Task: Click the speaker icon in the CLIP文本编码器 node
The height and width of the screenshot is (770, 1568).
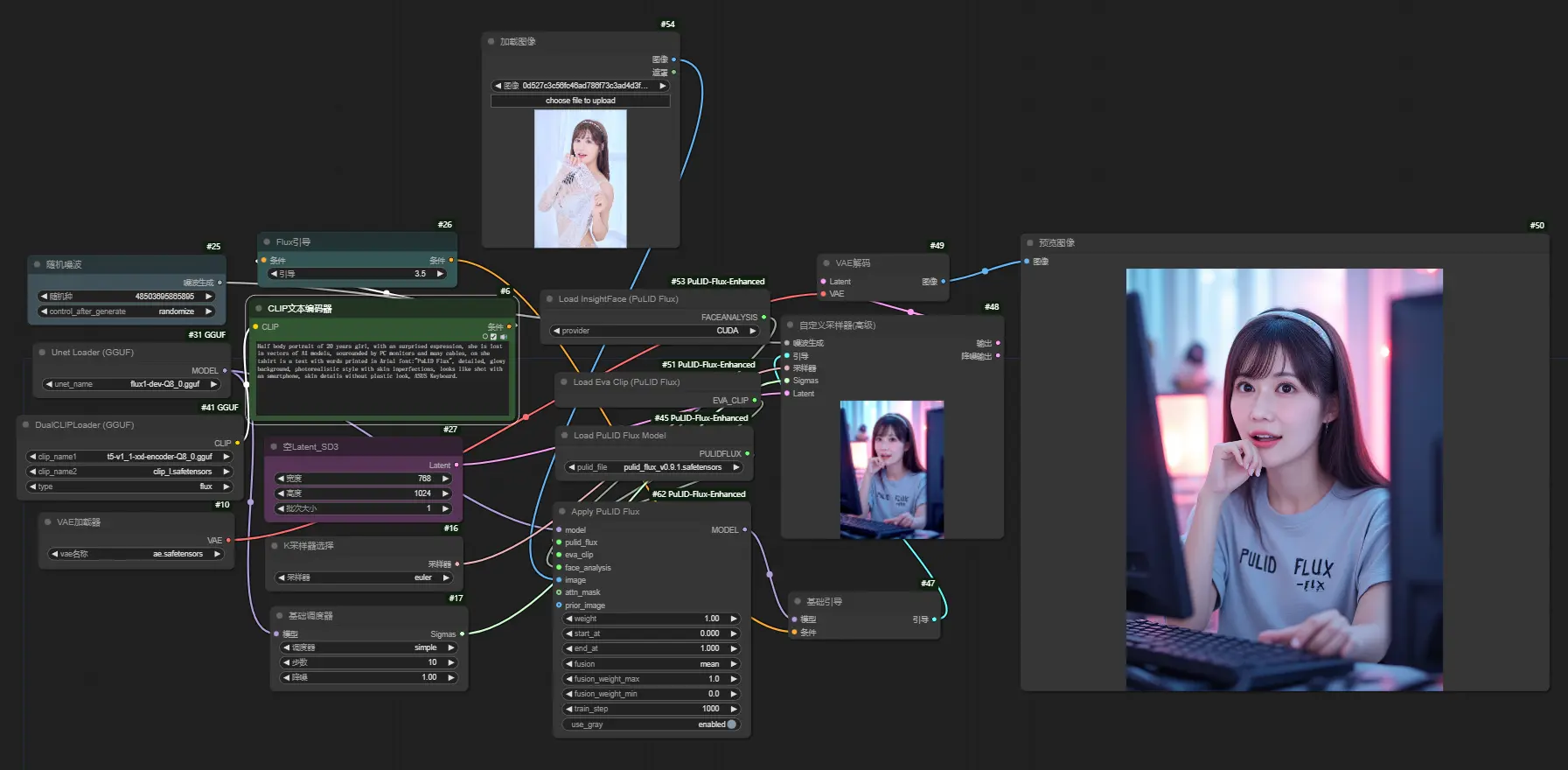Action: [503, 337]
